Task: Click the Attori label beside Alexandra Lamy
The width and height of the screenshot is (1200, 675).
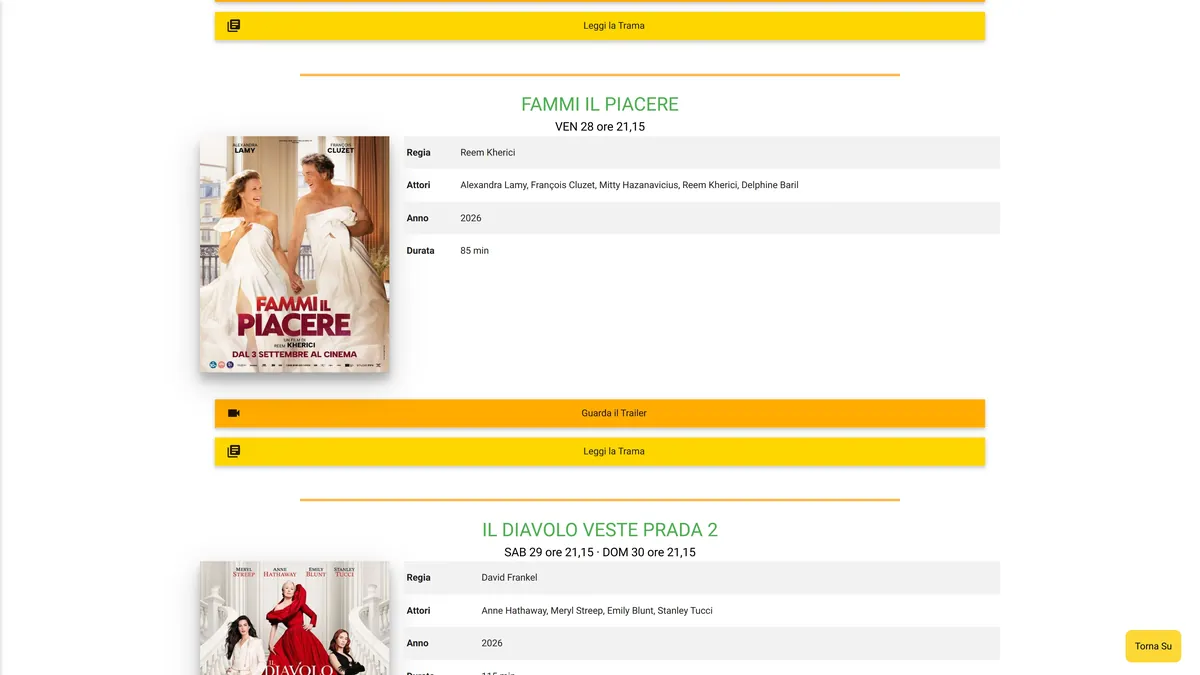Action: point(419,185)
